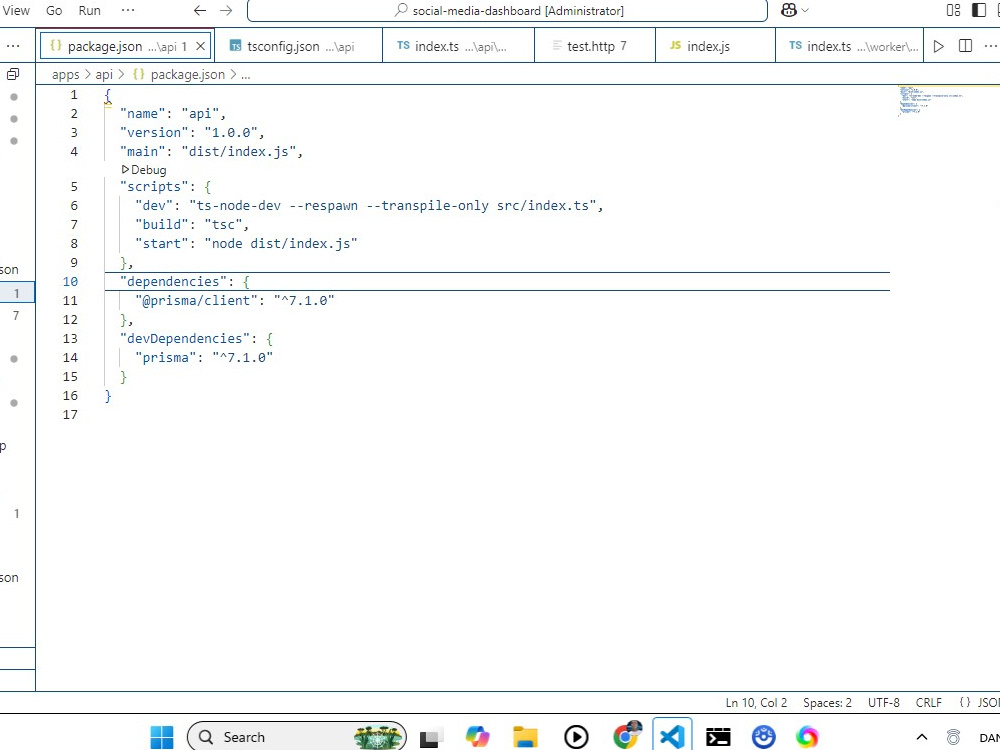Change indentation via Spaces: 2
This screenshot has height=750, width=1000.
pyautogui.click(x=827, y=702)
